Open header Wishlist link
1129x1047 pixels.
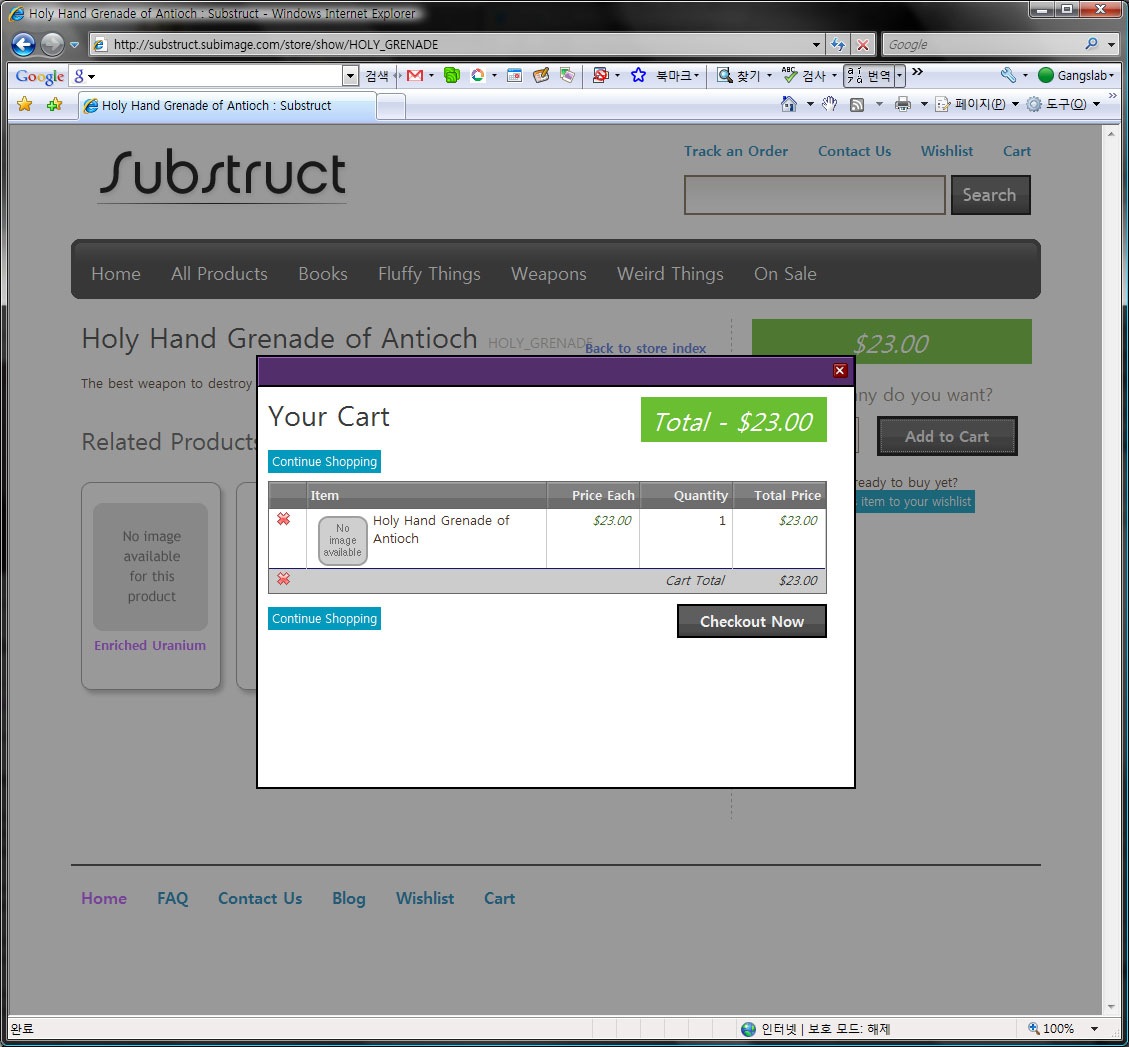point(946,151)
